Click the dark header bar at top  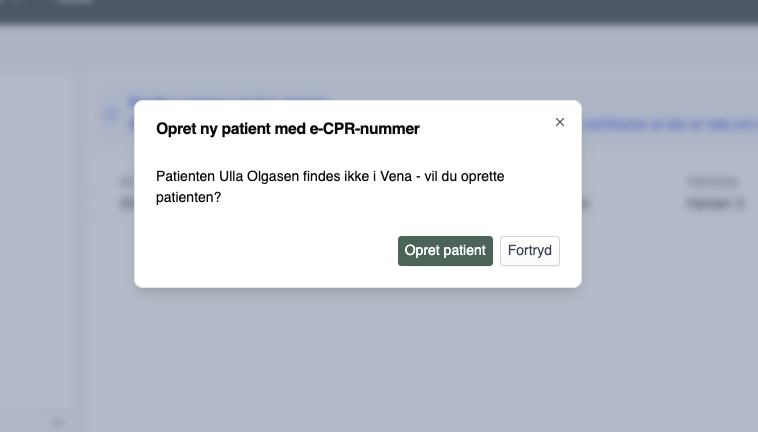pos(400,11)
